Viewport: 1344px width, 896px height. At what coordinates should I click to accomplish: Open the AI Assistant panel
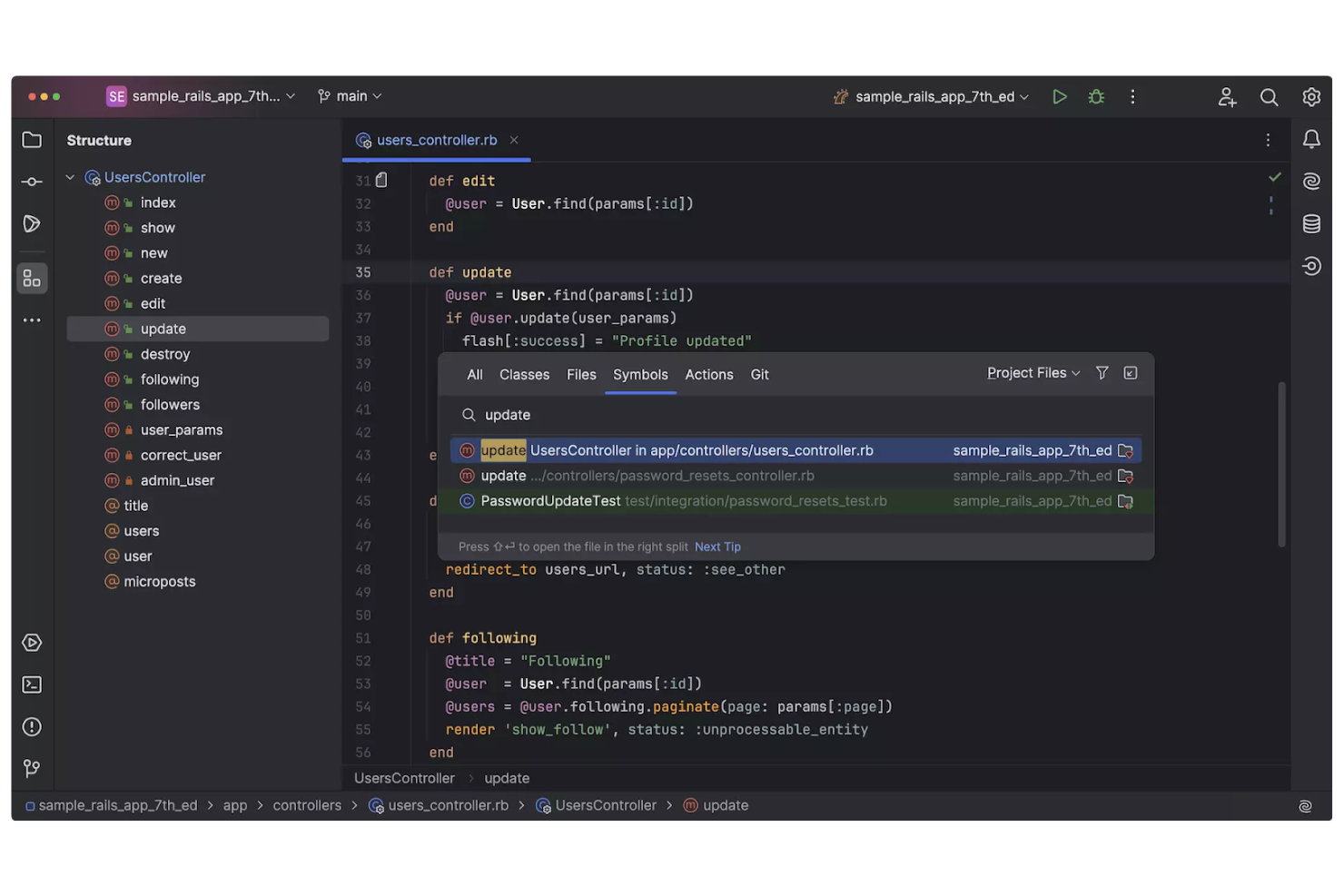tap(1311, 181)
